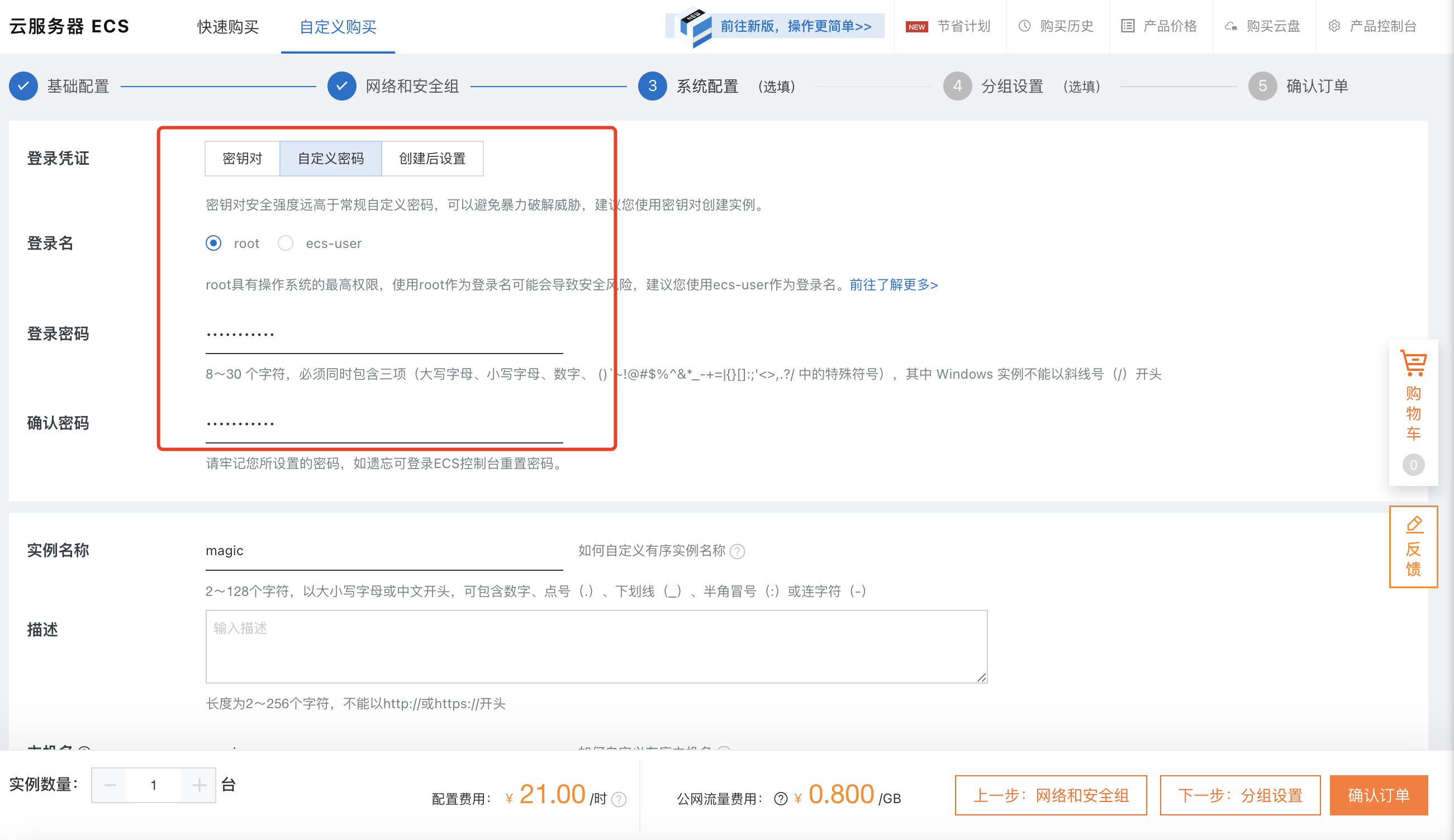
Task: Click the description input textarea
Action: tap(595, 646)
